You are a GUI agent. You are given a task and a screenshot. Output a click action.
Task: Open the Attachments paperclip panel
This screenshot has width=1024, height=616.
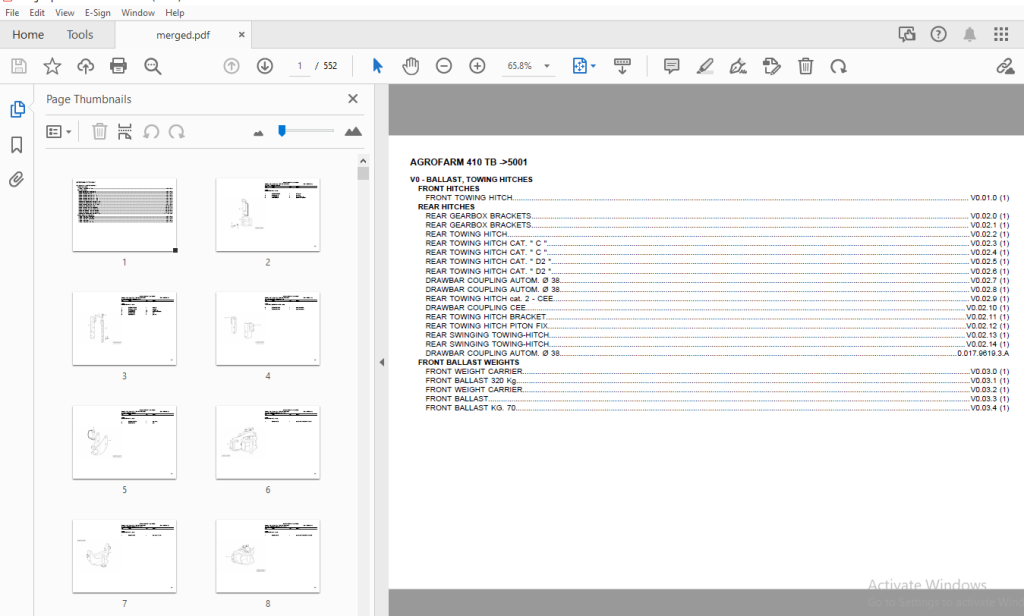click(16, 179)
